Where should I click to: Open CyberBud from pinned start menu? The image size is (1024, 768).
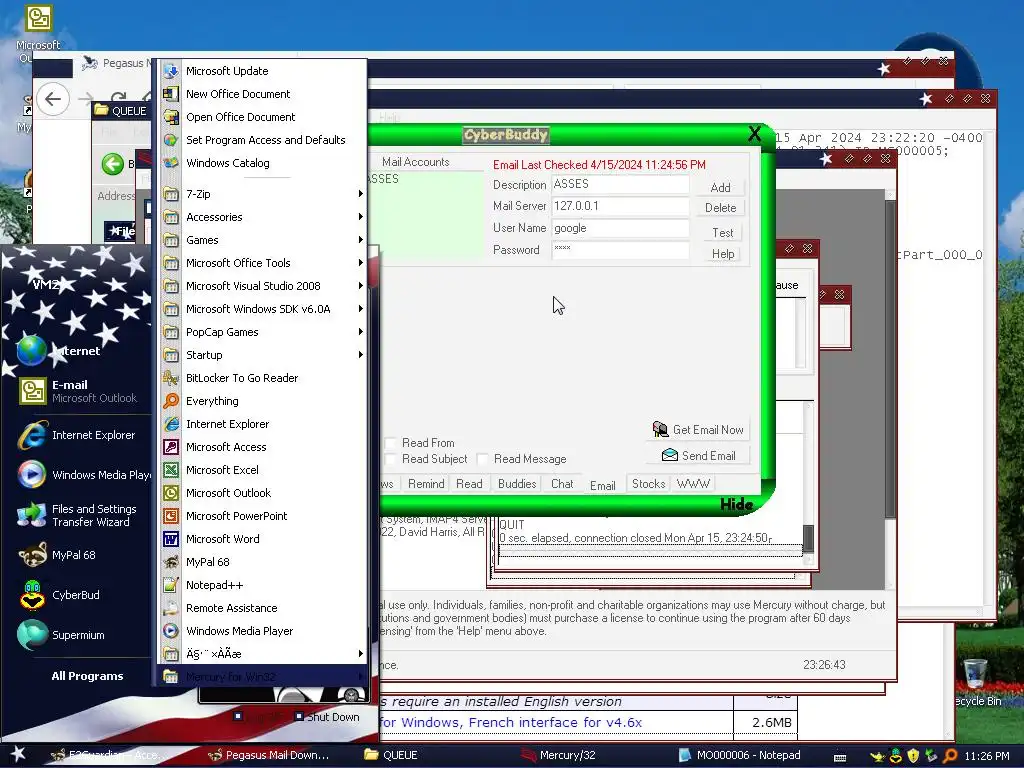[77, 595]
